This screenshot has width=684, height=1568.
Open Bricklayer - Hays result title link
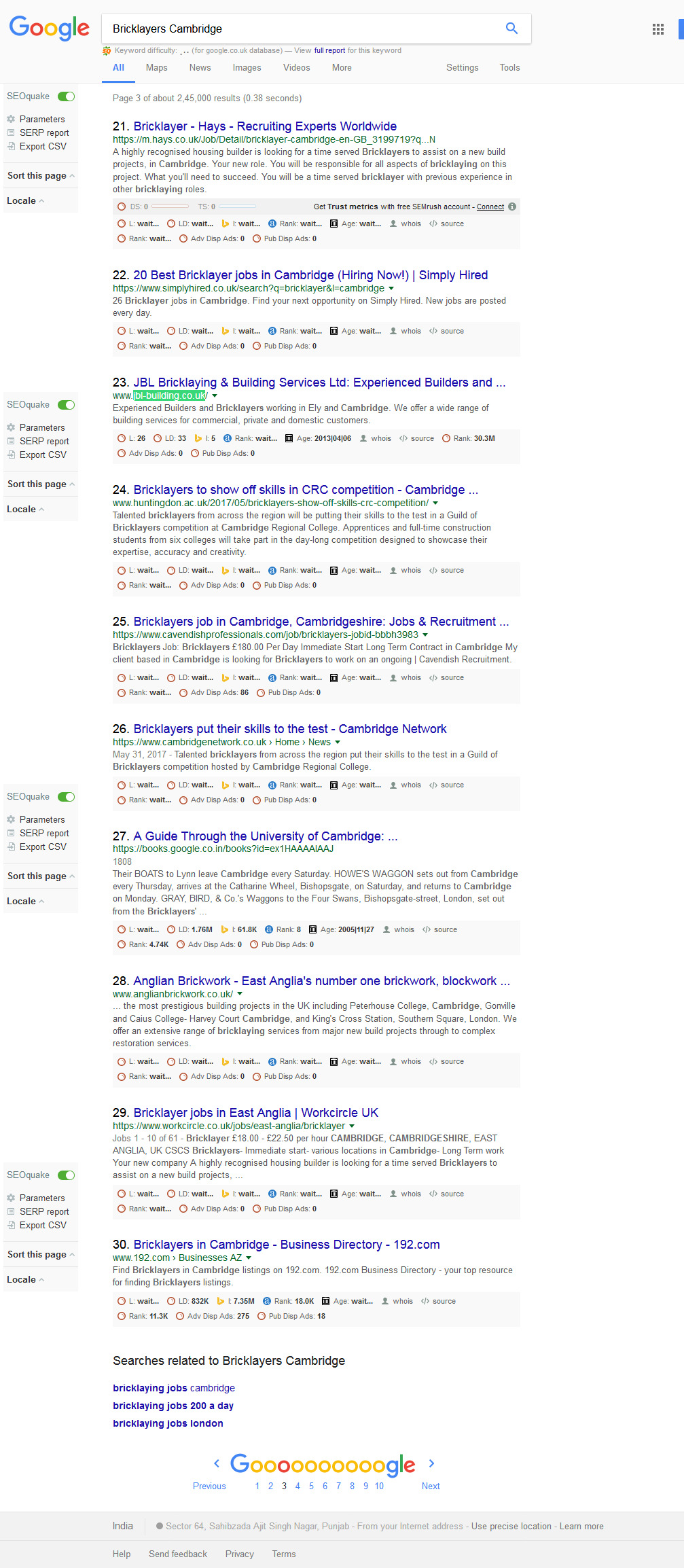coord(265,126)
